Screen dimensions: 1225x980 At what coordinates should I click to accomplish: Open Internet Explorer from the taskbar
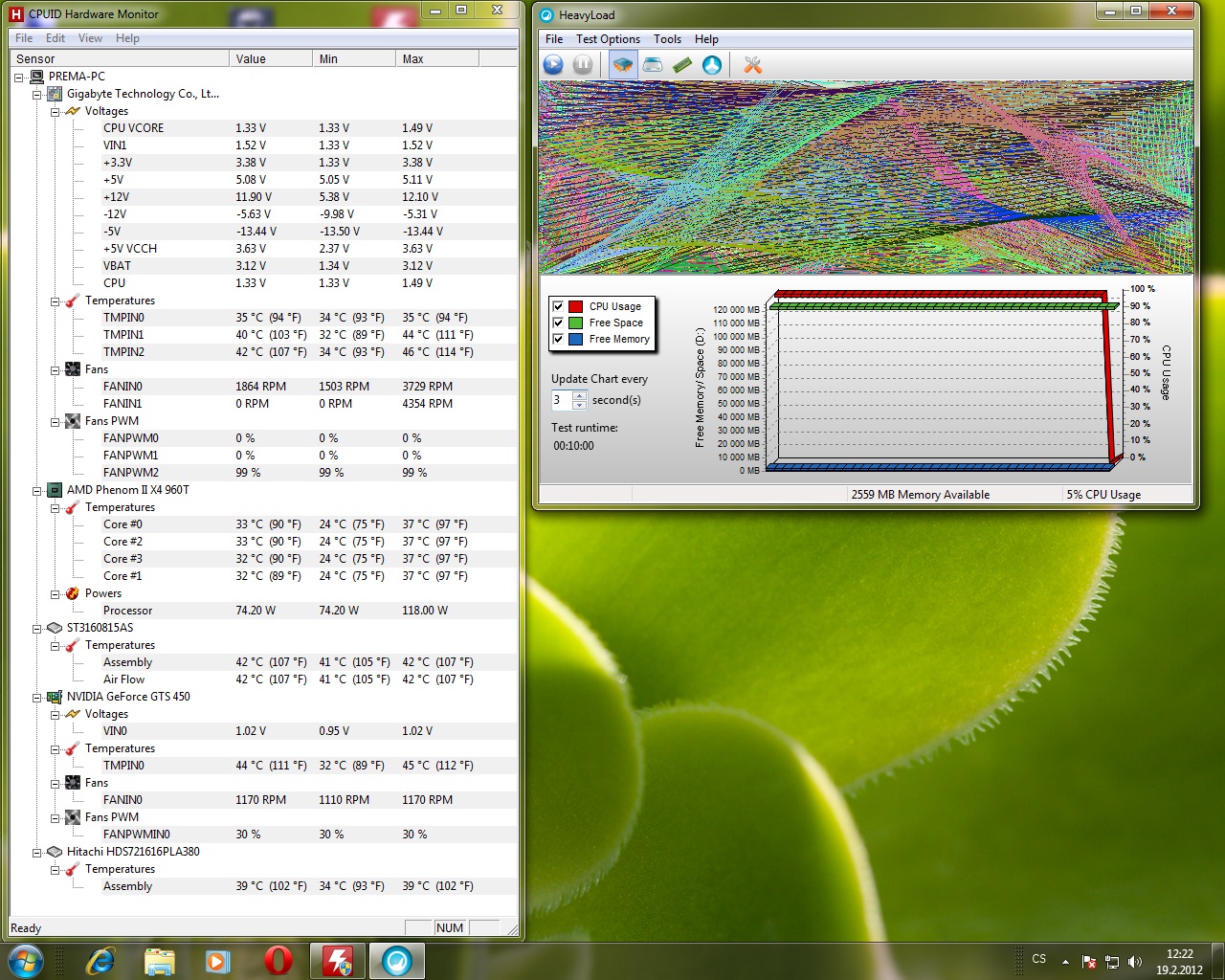click(100, 960)
